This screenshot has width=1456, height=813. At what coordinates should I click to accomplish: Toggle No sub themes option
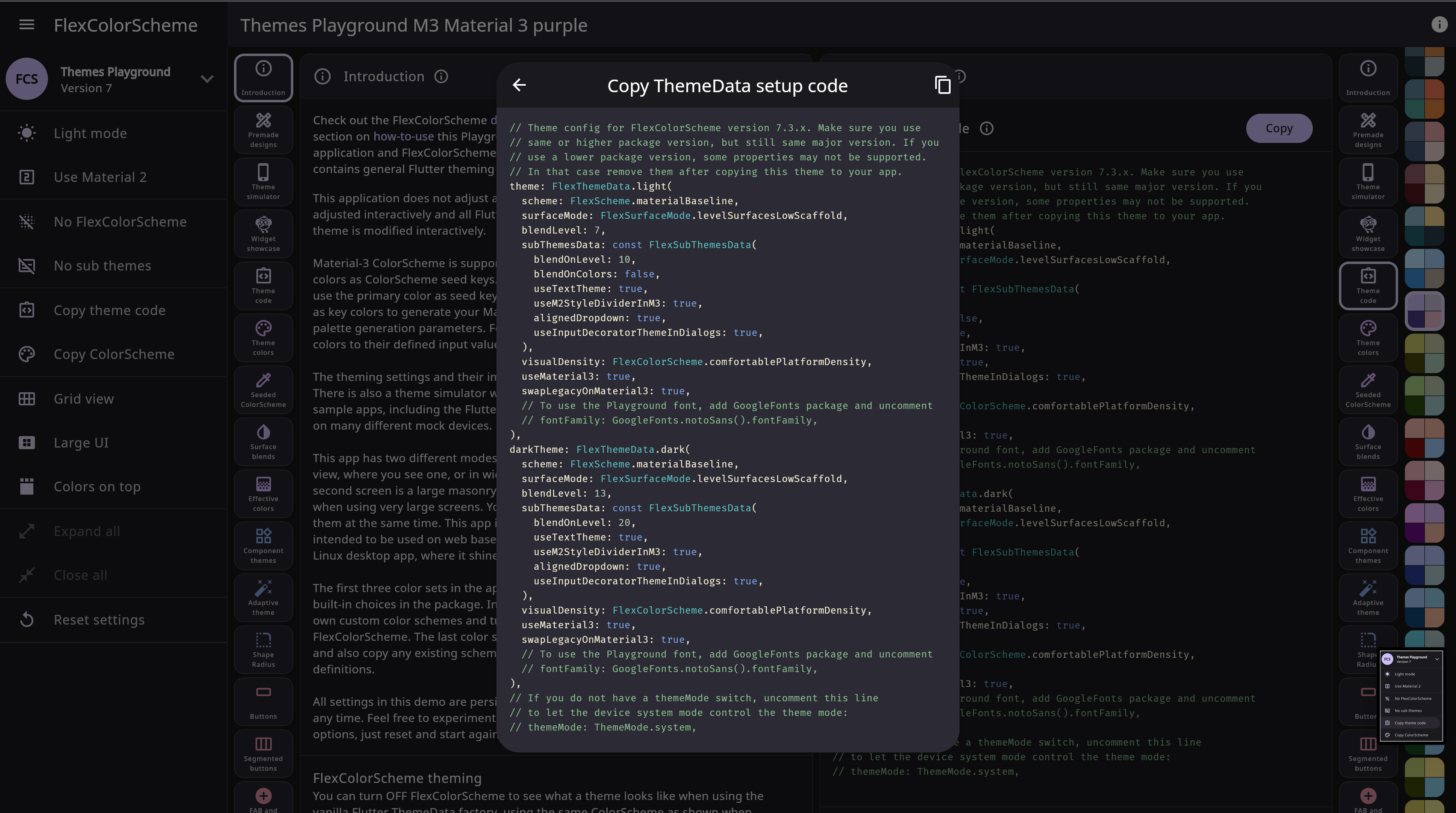click(102, 266)
